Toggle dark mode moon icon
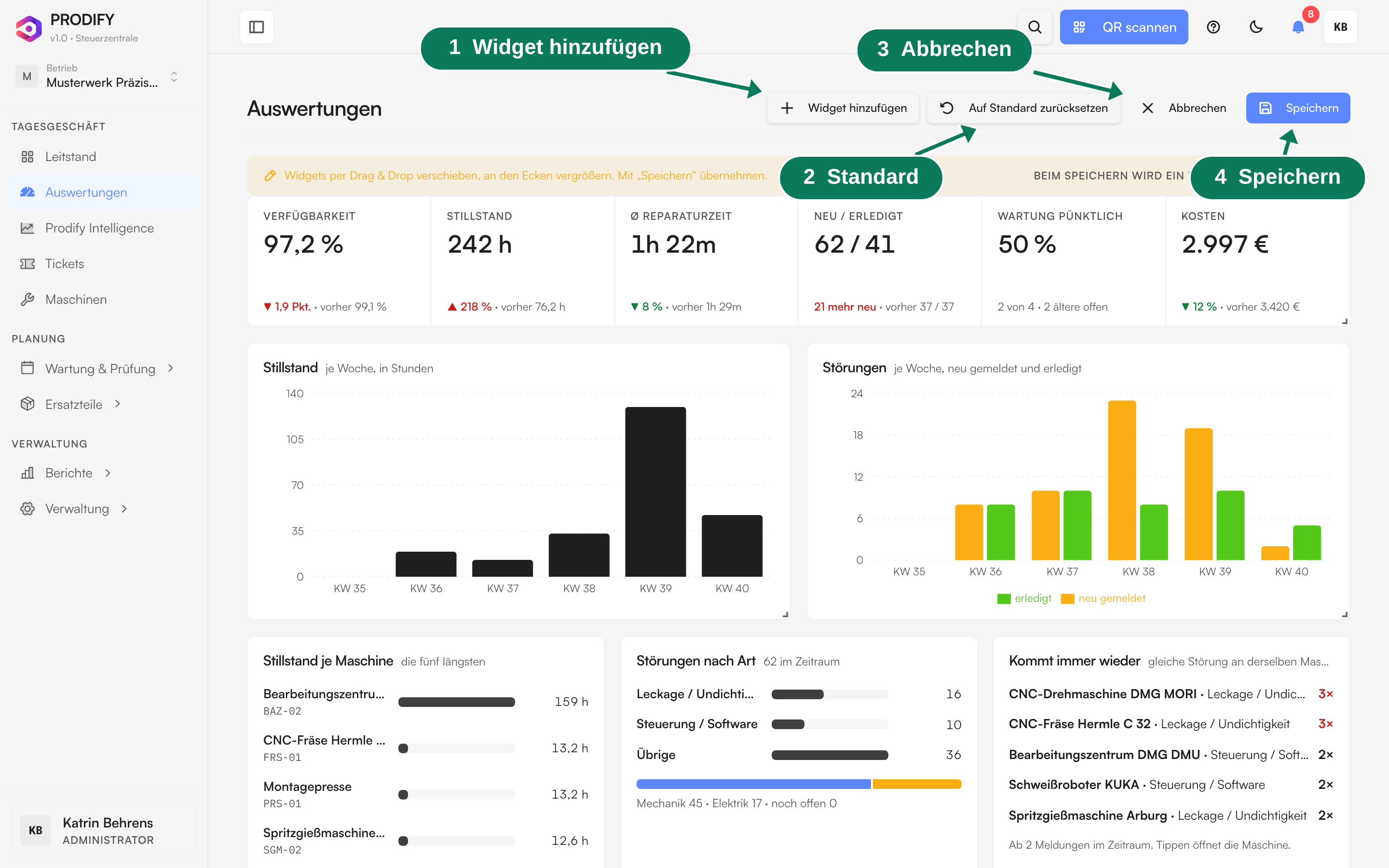The image size is (1389, 868). click(1256, 27)
